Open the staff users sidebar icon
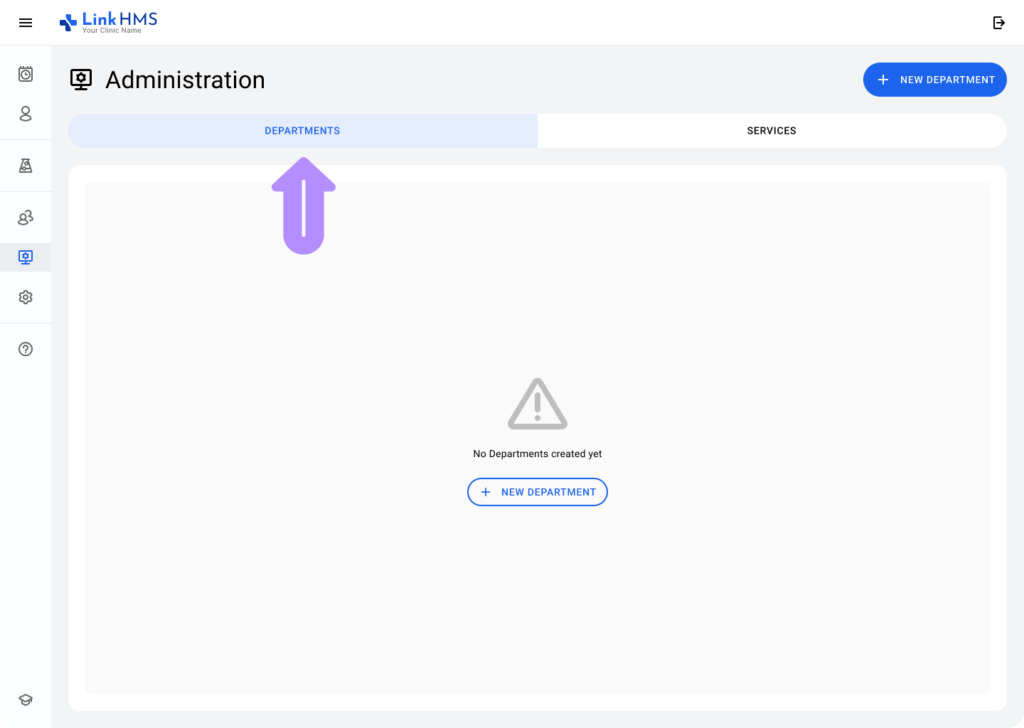 coord(25,217)
